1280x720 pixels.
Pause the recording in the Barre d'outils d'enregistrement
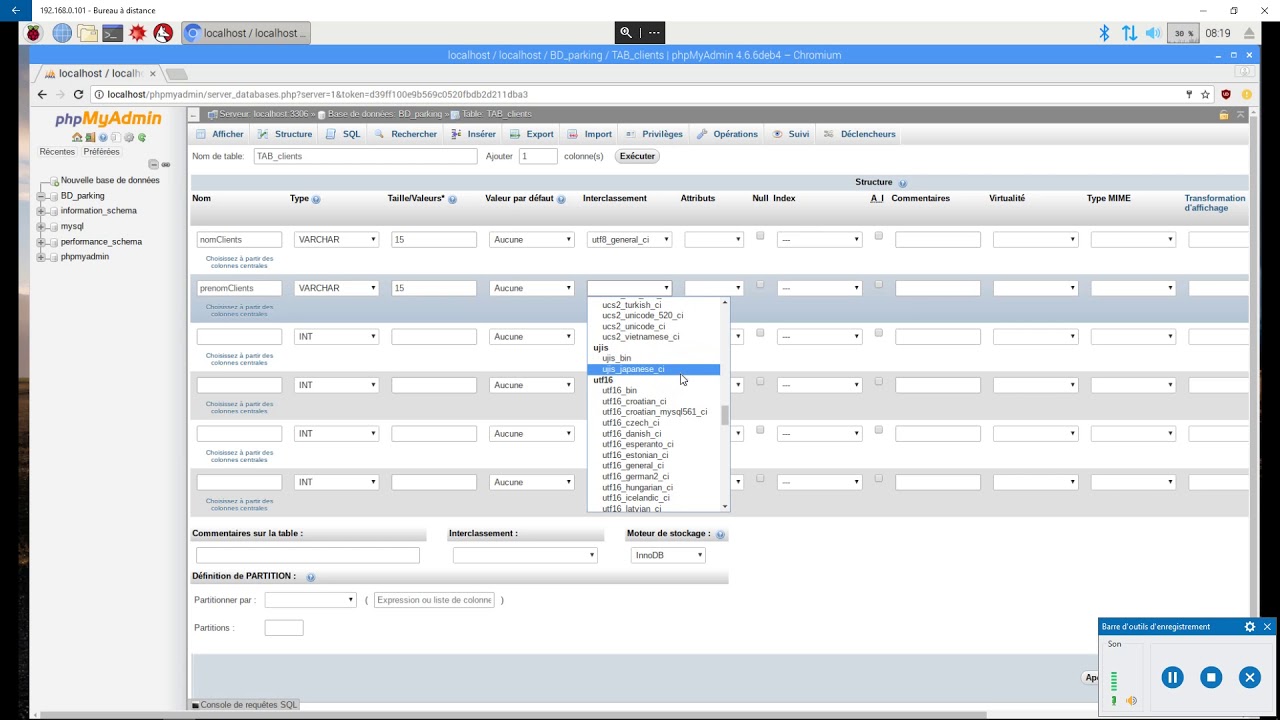tap(1172, 677)
